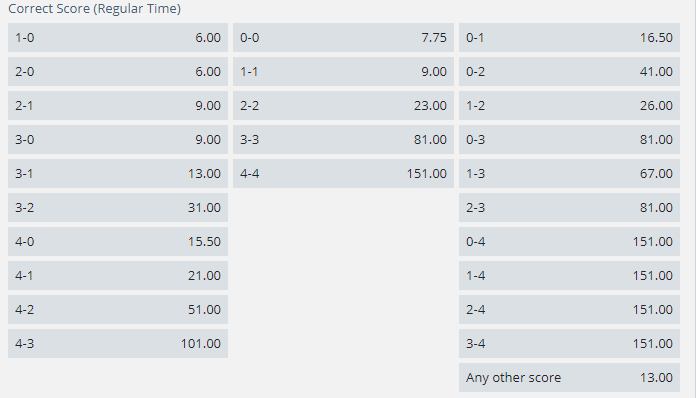Choose the 3-2 score at 31.00
The width and height of the screenshot is (696, 398).
click(118, 208)
